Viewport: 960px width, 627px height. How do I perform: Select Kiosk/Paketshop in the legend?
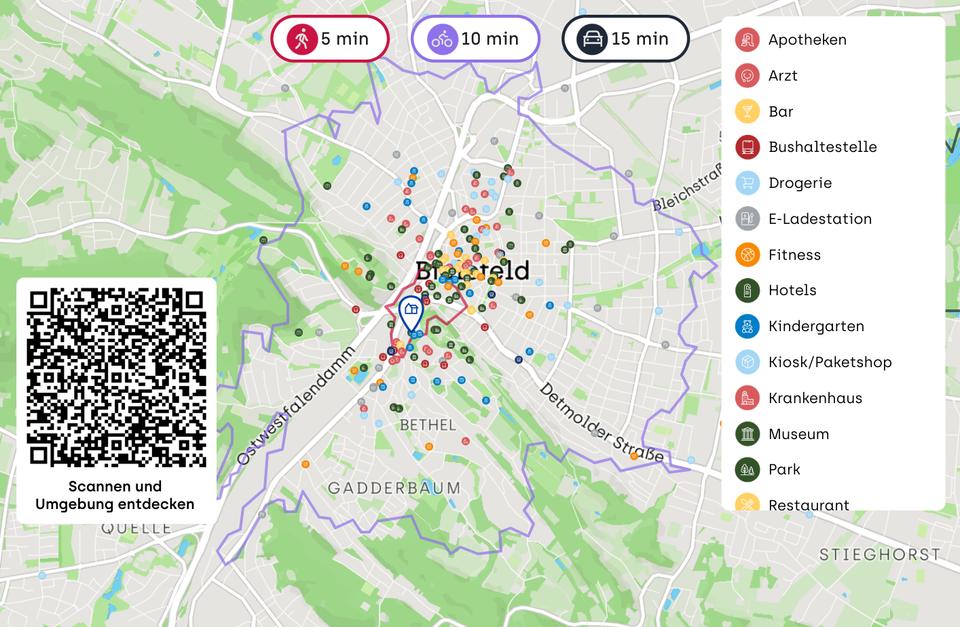[829, 362]
